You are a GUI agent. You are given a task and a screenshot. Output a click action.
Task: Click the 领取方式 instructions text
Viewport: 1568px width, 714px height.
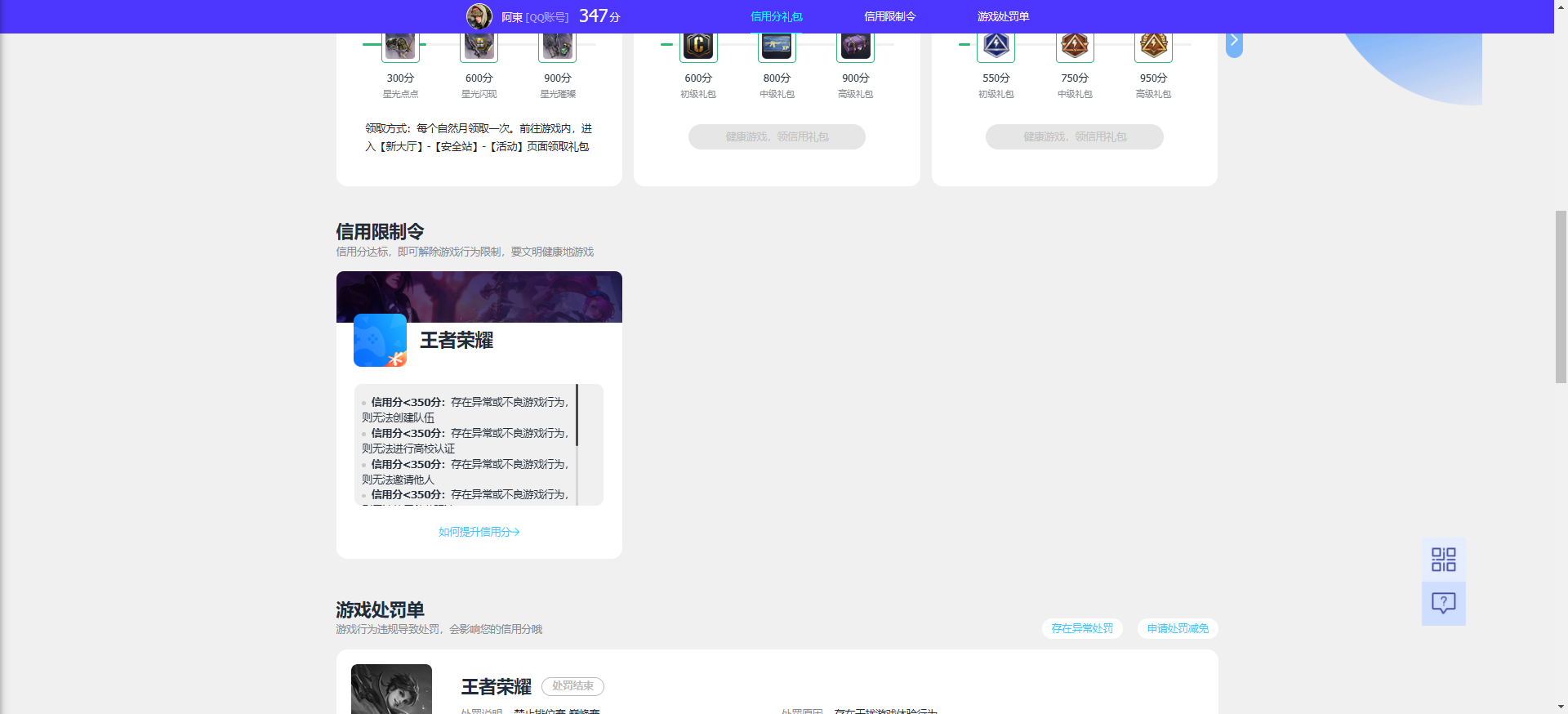[x=479, y=137]
